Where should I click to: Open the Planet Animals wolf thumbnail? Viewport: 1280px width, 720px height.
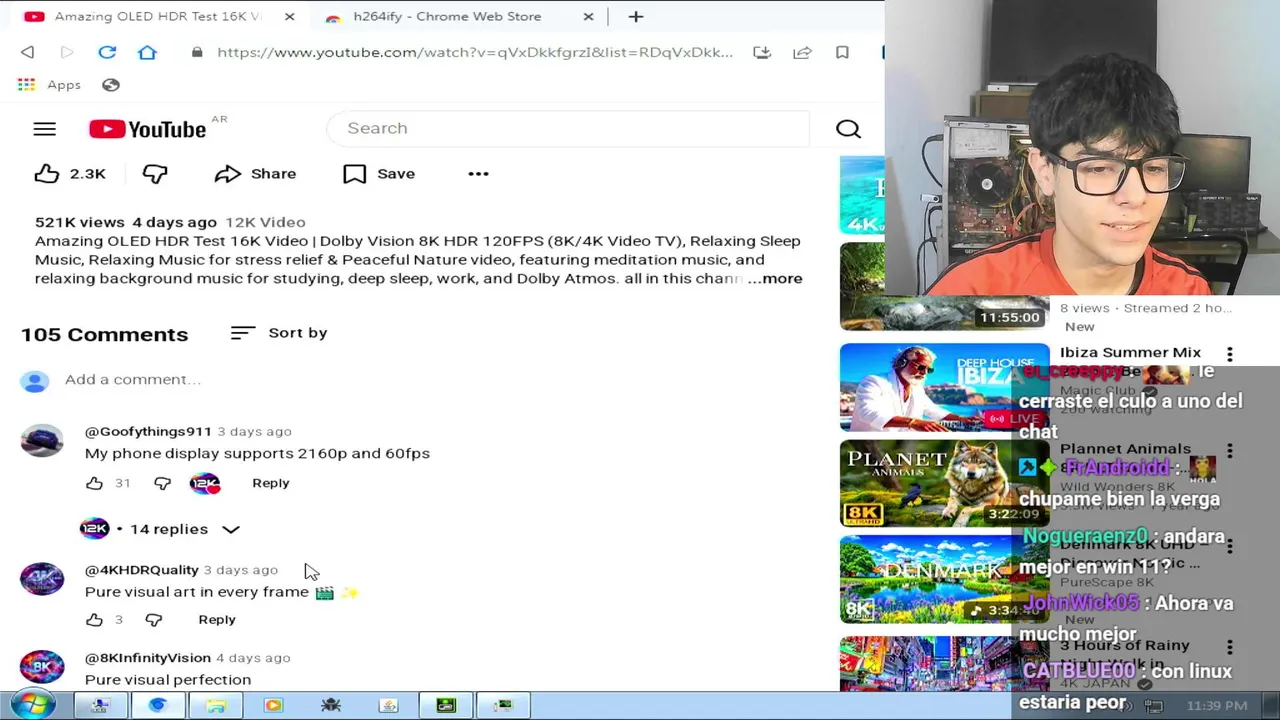tap(944, 483)
